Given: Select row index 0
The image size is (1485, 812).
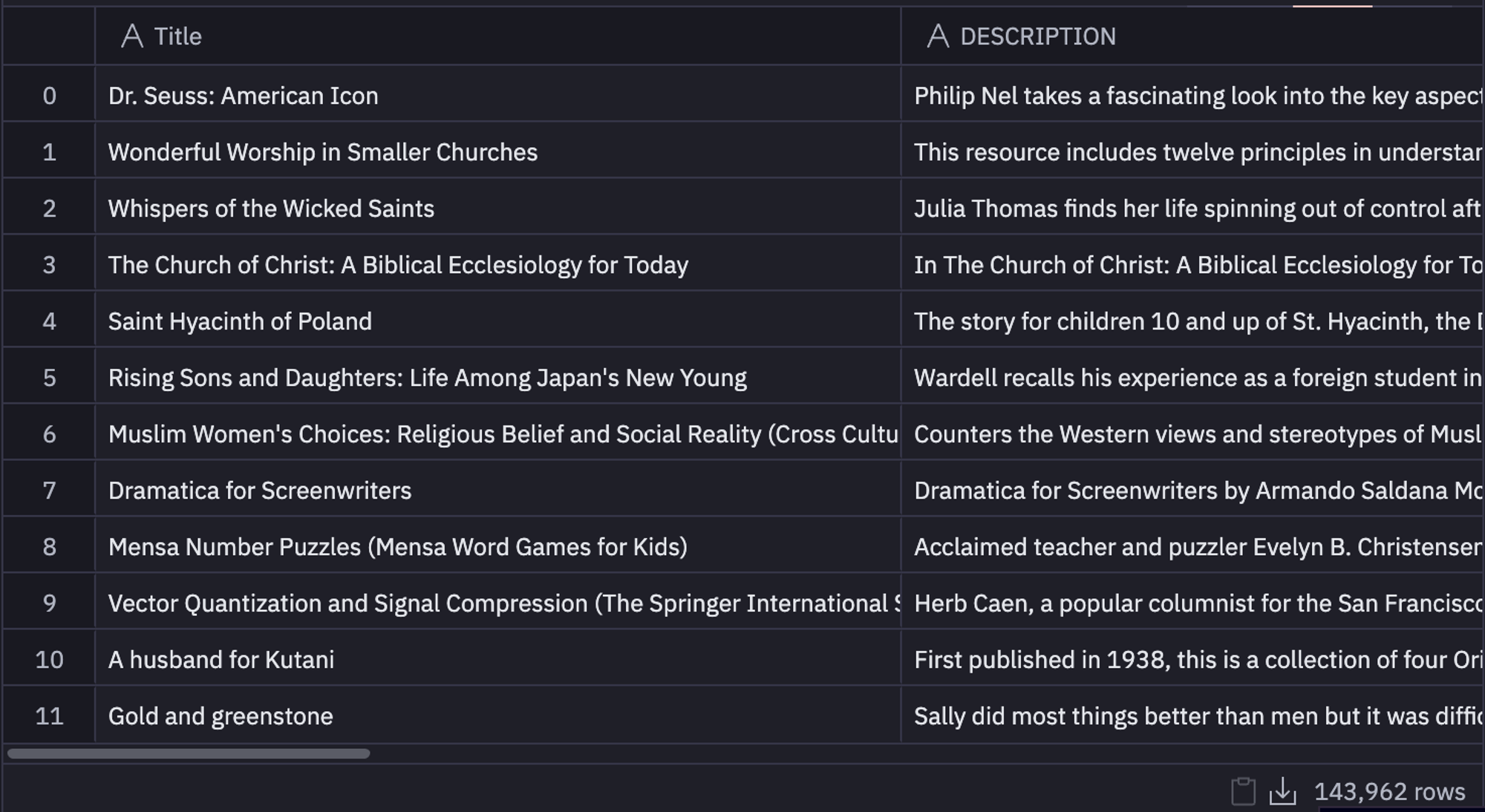Looking at the screenshot, I should pyautogui.click(x=49, y=96).
